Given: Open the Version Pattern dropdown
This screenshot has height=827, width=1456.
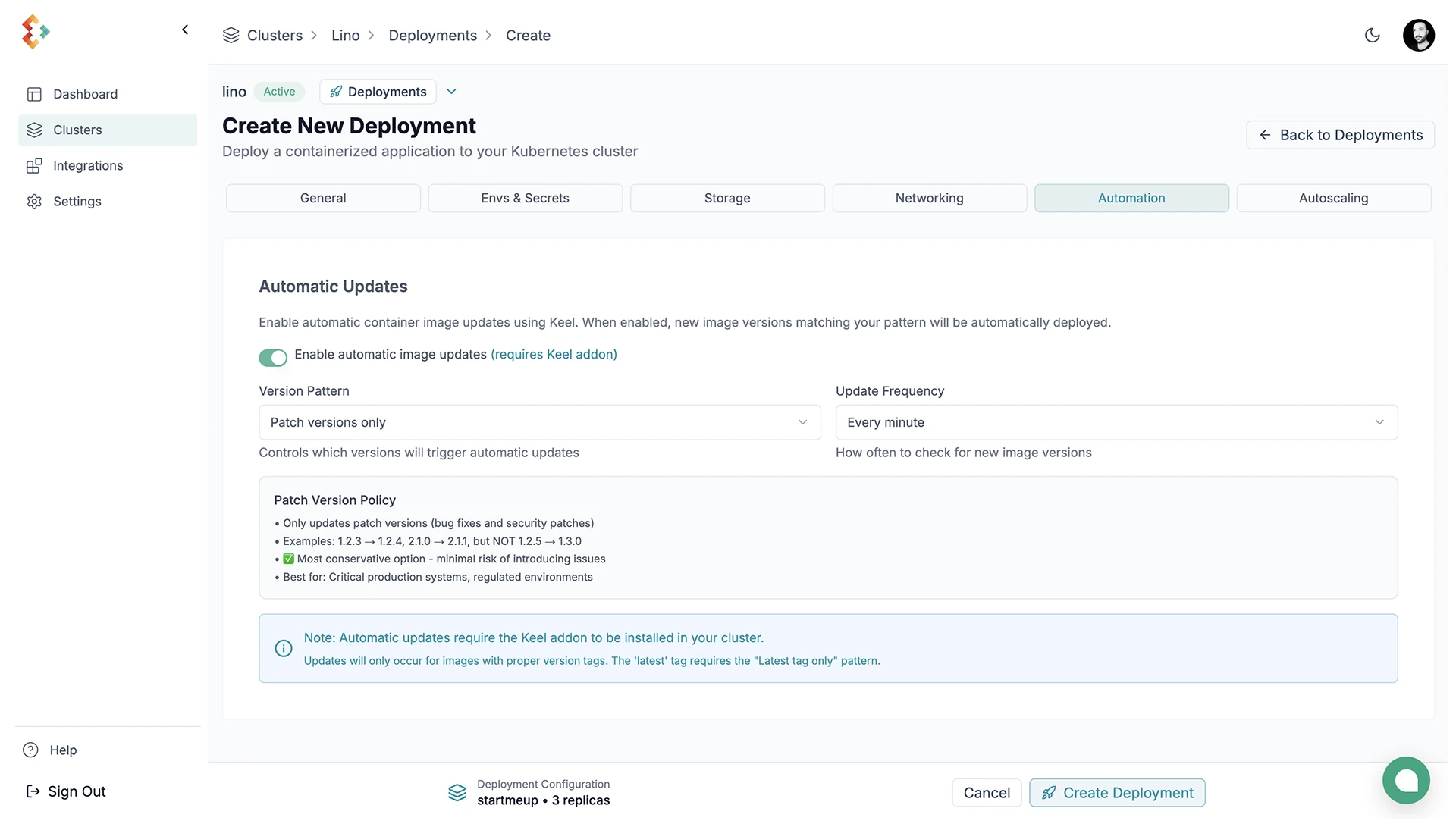Looking at the screenshot, I should click(539, 423).
